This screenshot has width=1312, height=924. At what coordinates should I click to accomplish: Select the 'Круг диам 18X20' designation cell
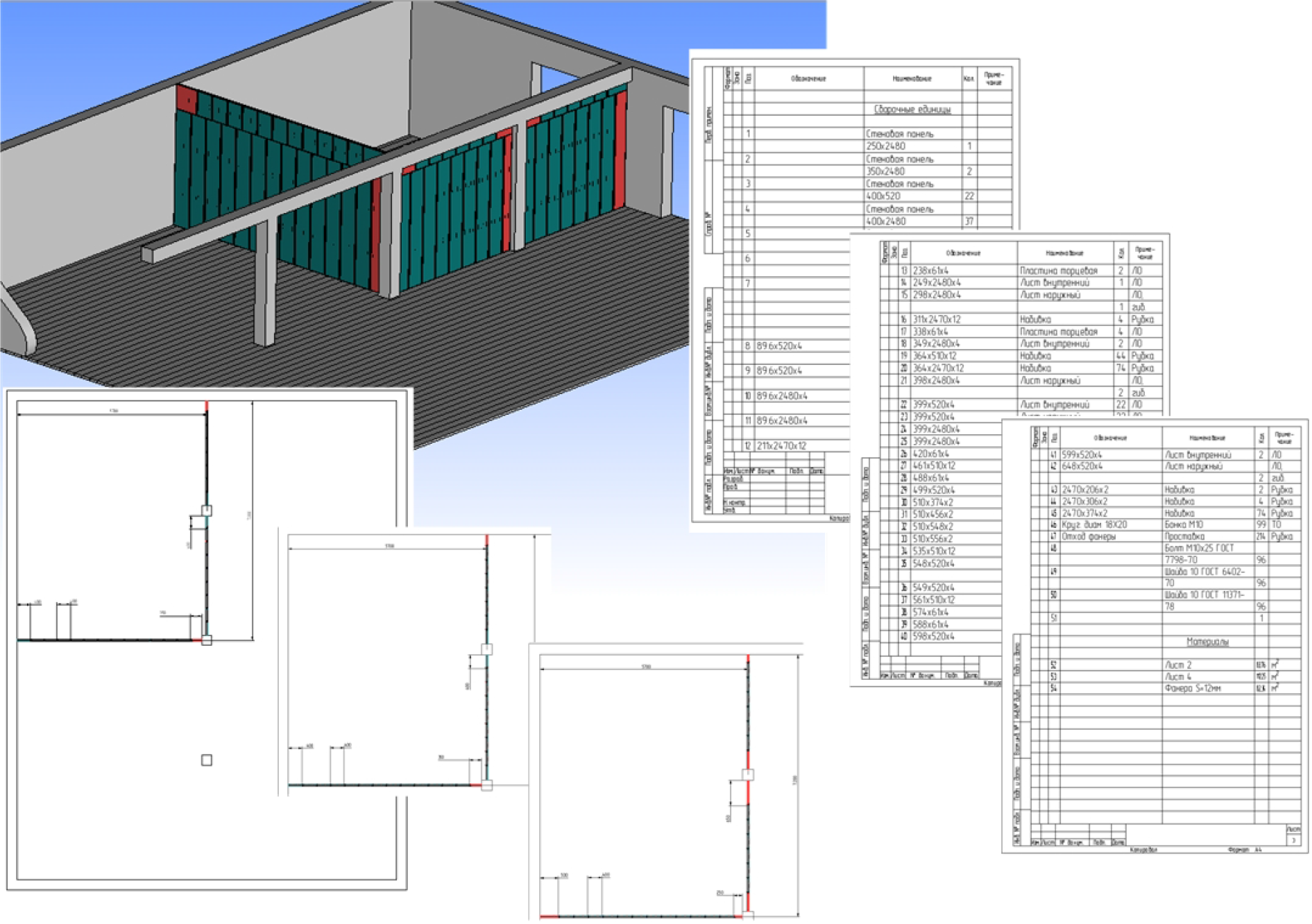(1094, 524)
